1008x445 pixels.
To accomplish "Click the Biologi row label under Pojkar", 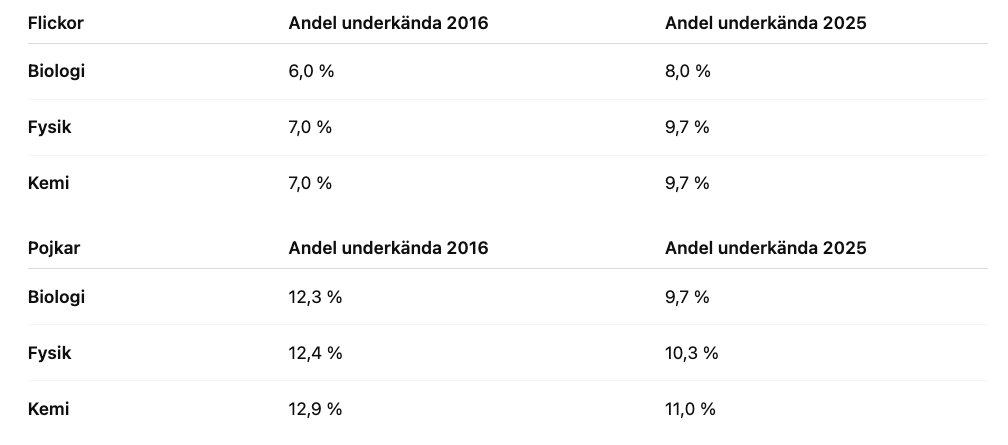I will pos(56,297).
